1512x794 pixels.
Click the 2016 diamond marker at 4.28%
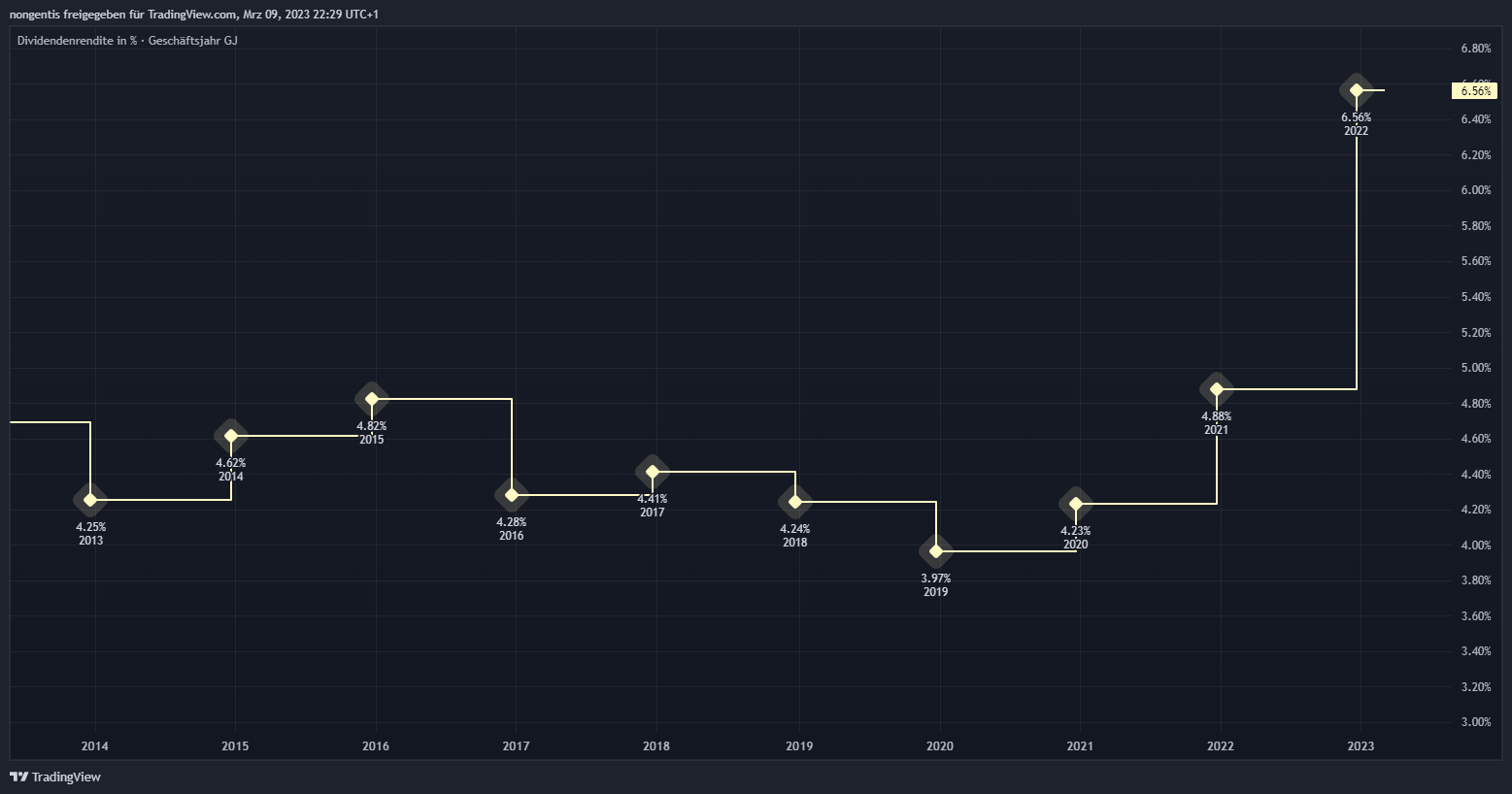(512, 495)
